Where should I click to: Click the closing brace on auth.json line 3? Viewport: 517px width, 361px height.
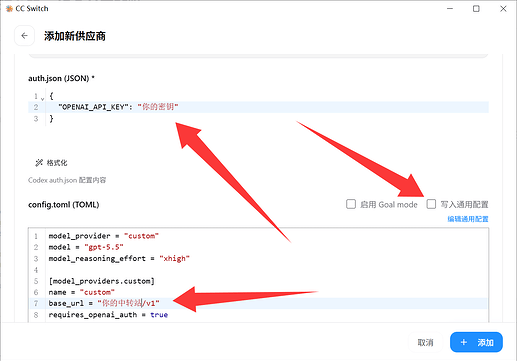pos(51,119)
